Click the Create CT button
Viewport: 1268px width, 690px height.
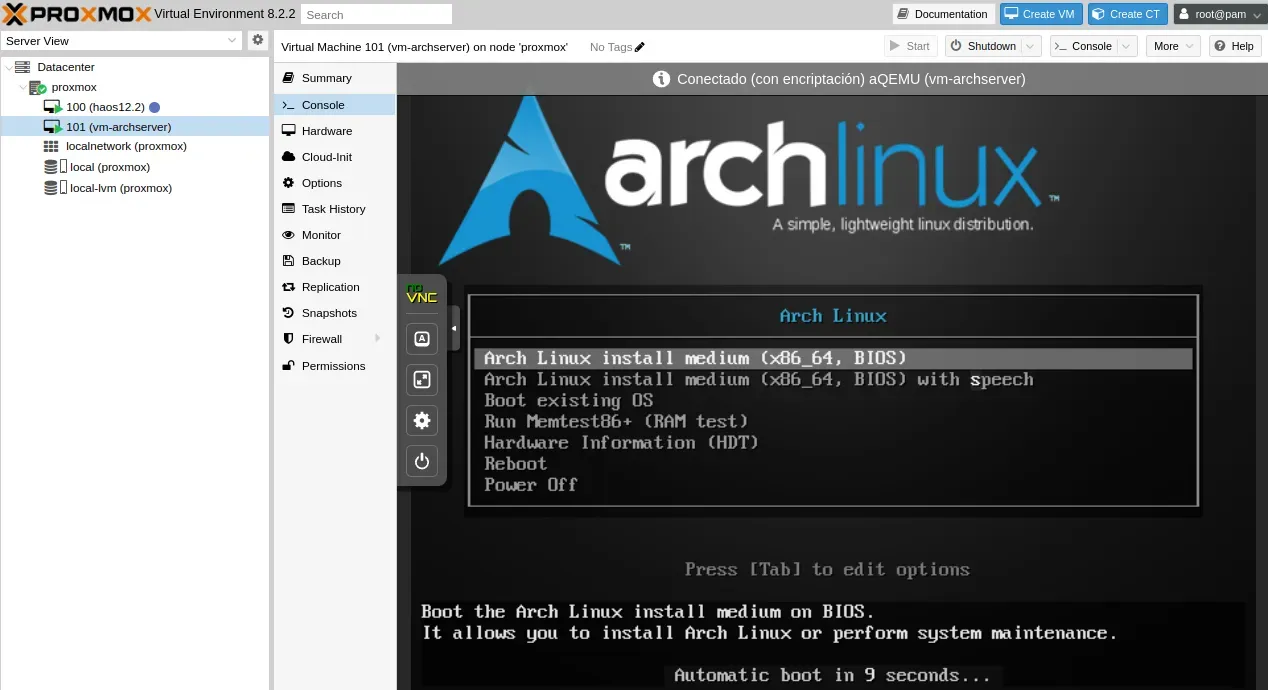[x=1127, y=14]
